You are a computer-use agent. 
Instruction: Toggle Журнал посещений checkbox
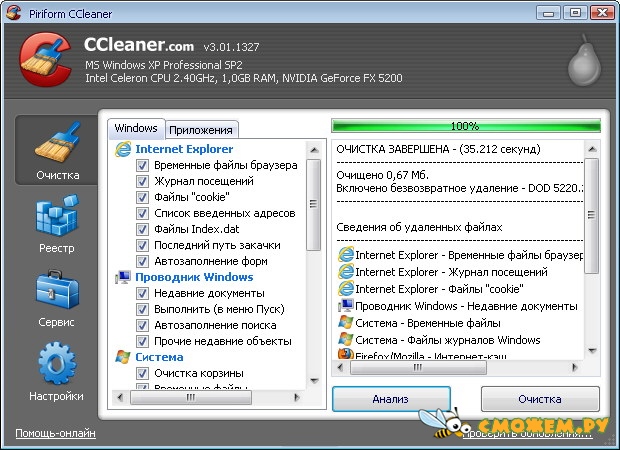pos(142,181)
